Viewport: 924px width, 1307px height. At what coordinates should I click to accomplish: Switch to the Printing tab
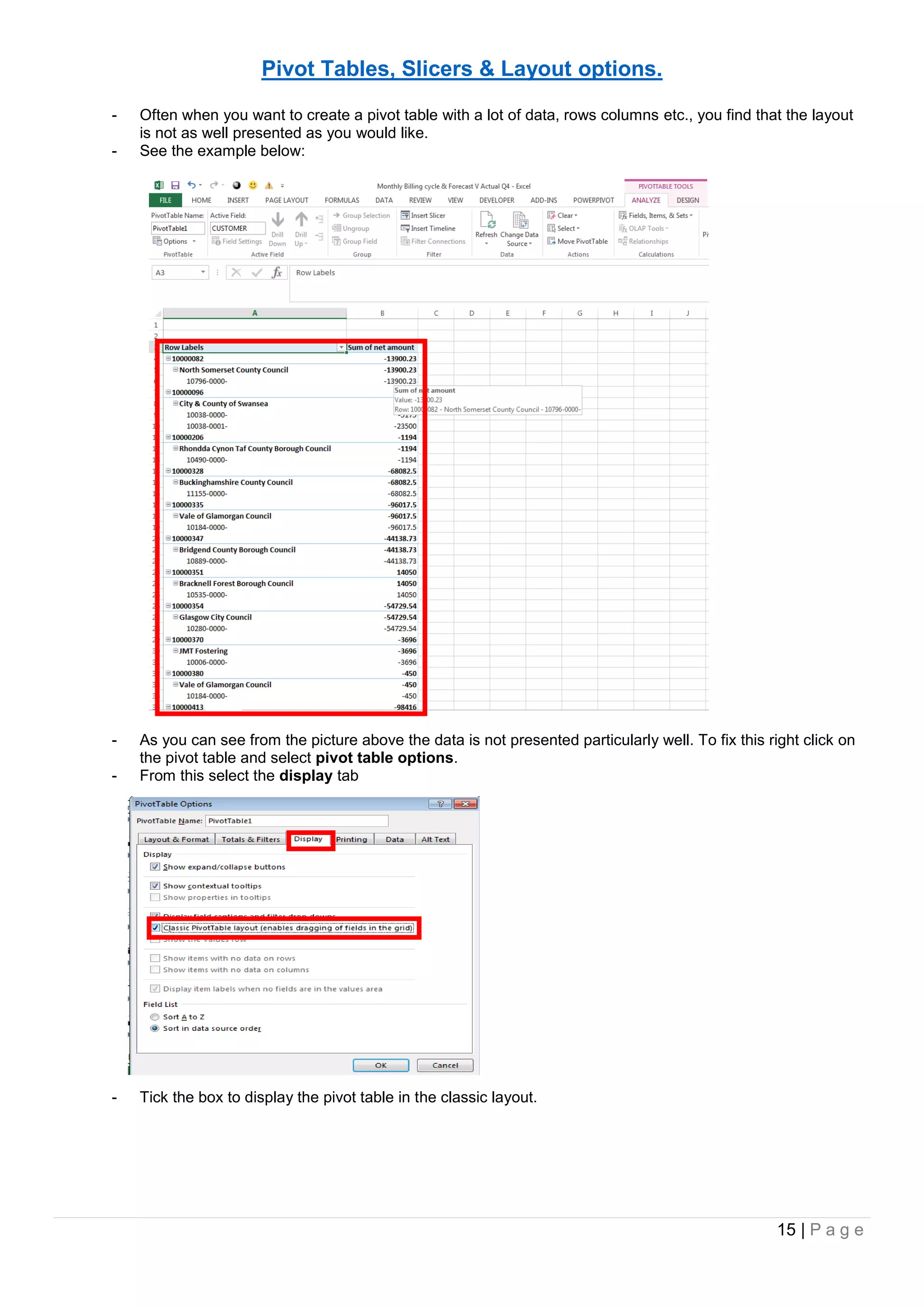tap(351, 839)
